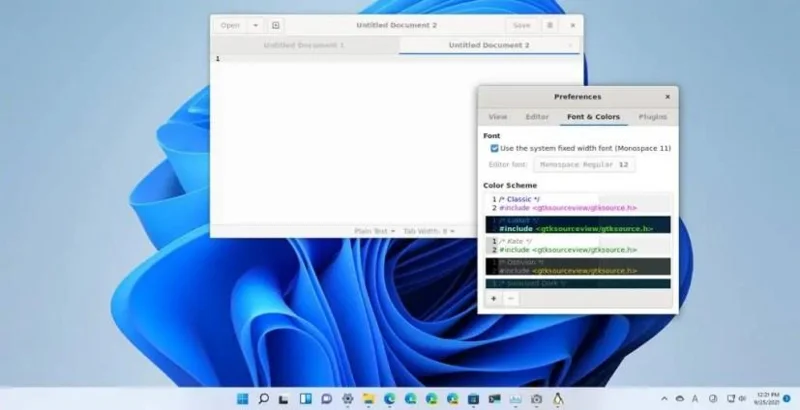This screenshot has width=800, height=410.
Task: Open the Editor tab in Preferences
Action: coord(537,117)
